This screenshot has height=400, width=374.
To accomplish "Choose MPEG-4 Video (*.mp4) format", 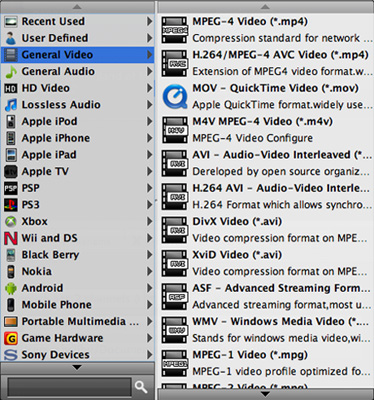I will click(266, 30).
